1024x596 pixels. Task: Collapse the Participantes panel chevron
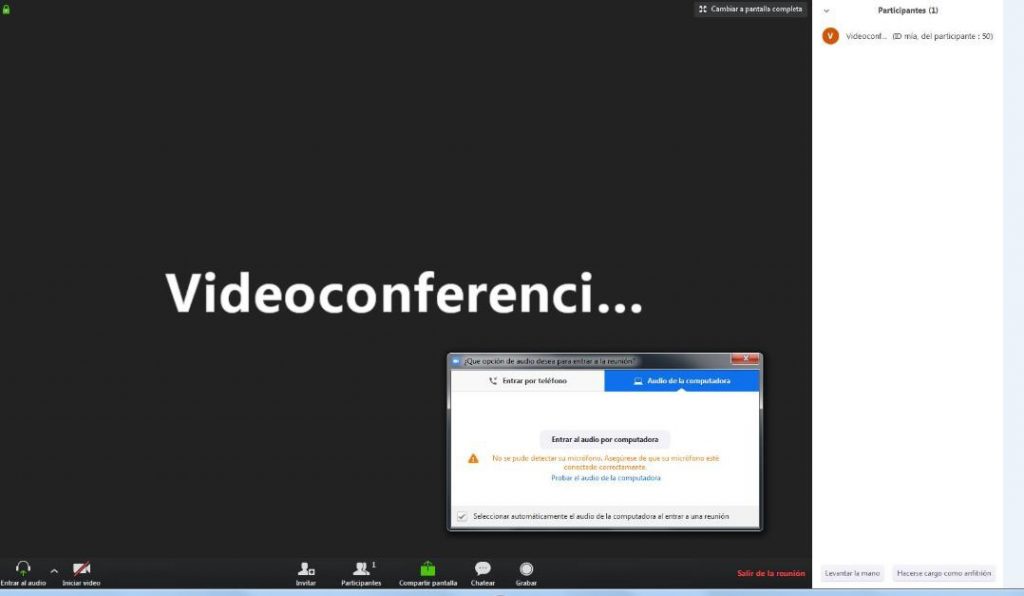click(826, 10)
